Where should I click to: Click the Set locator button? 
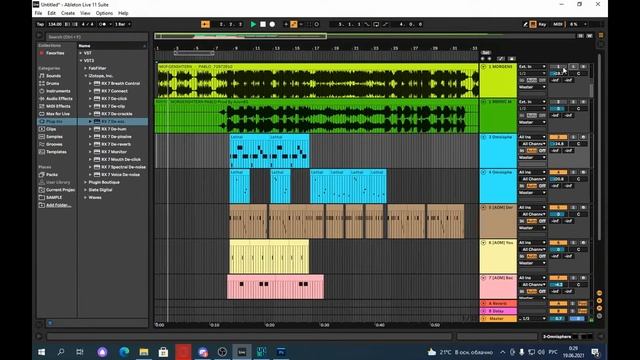(x=486, y=53)
